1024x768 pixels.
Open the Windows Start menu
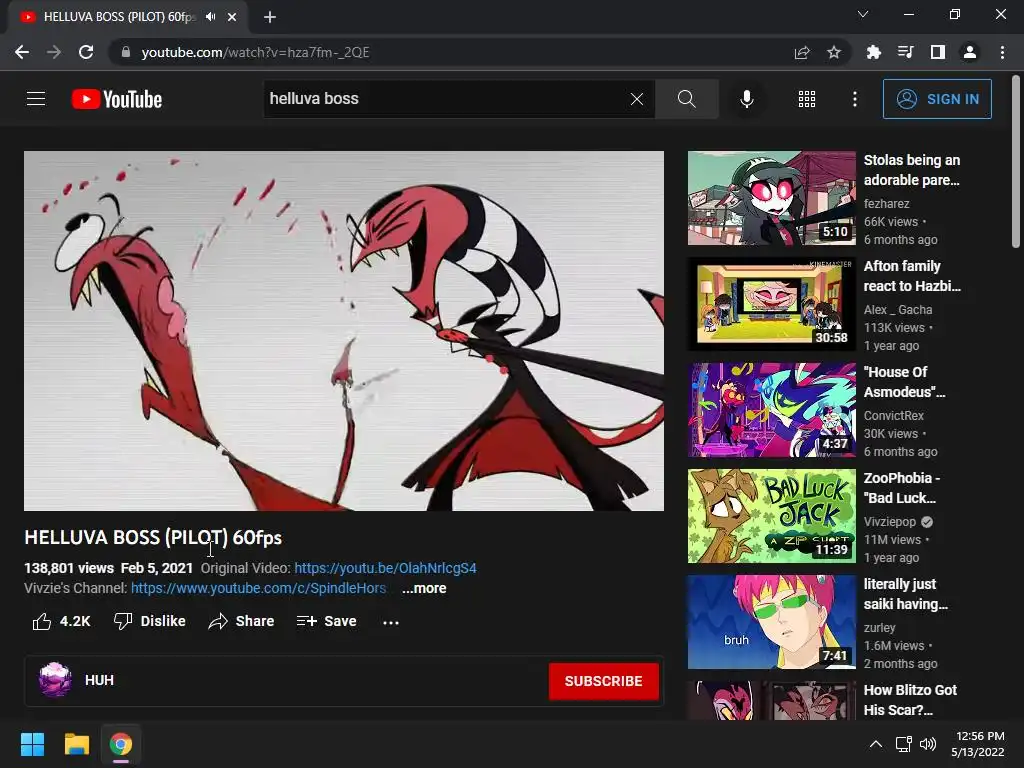pyautogui.click(x=32, y=744)
